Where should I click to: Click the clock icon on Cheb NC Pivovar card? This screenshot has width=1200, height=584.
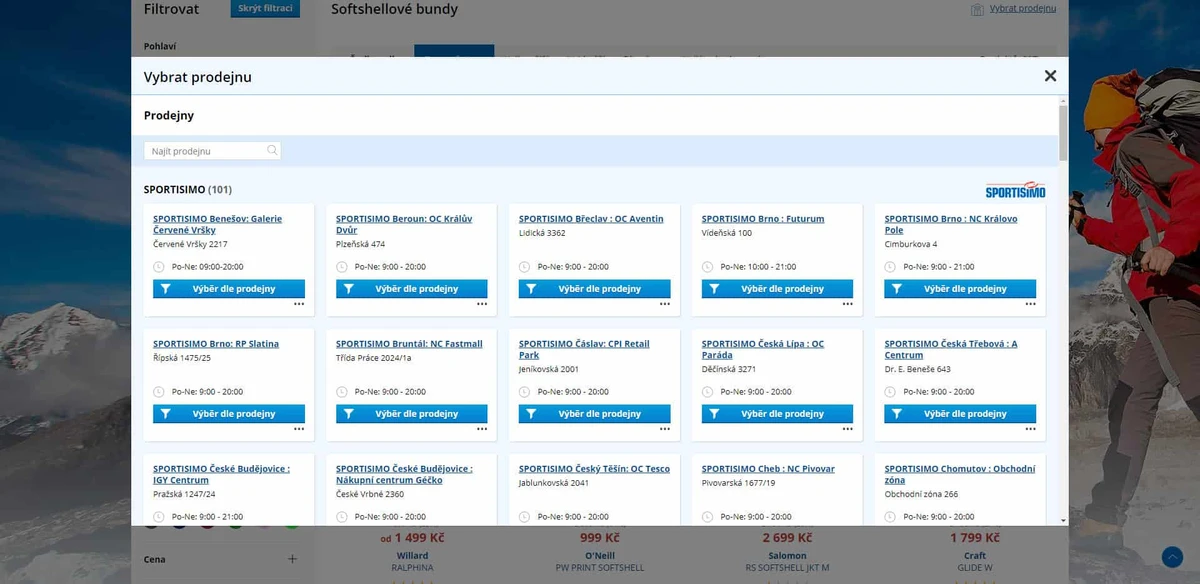pyautogui.click(x=708, y=517)
